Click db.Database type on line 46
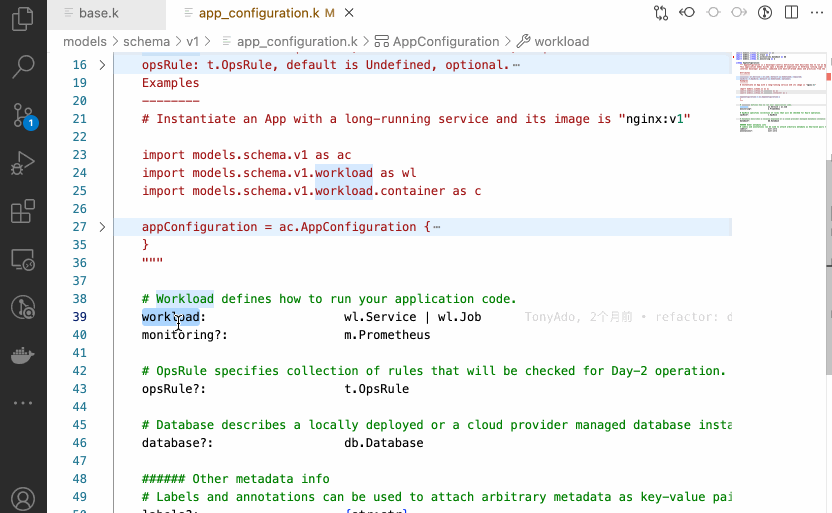The width and height of the screenshot is (832, 513). [384, 443]
